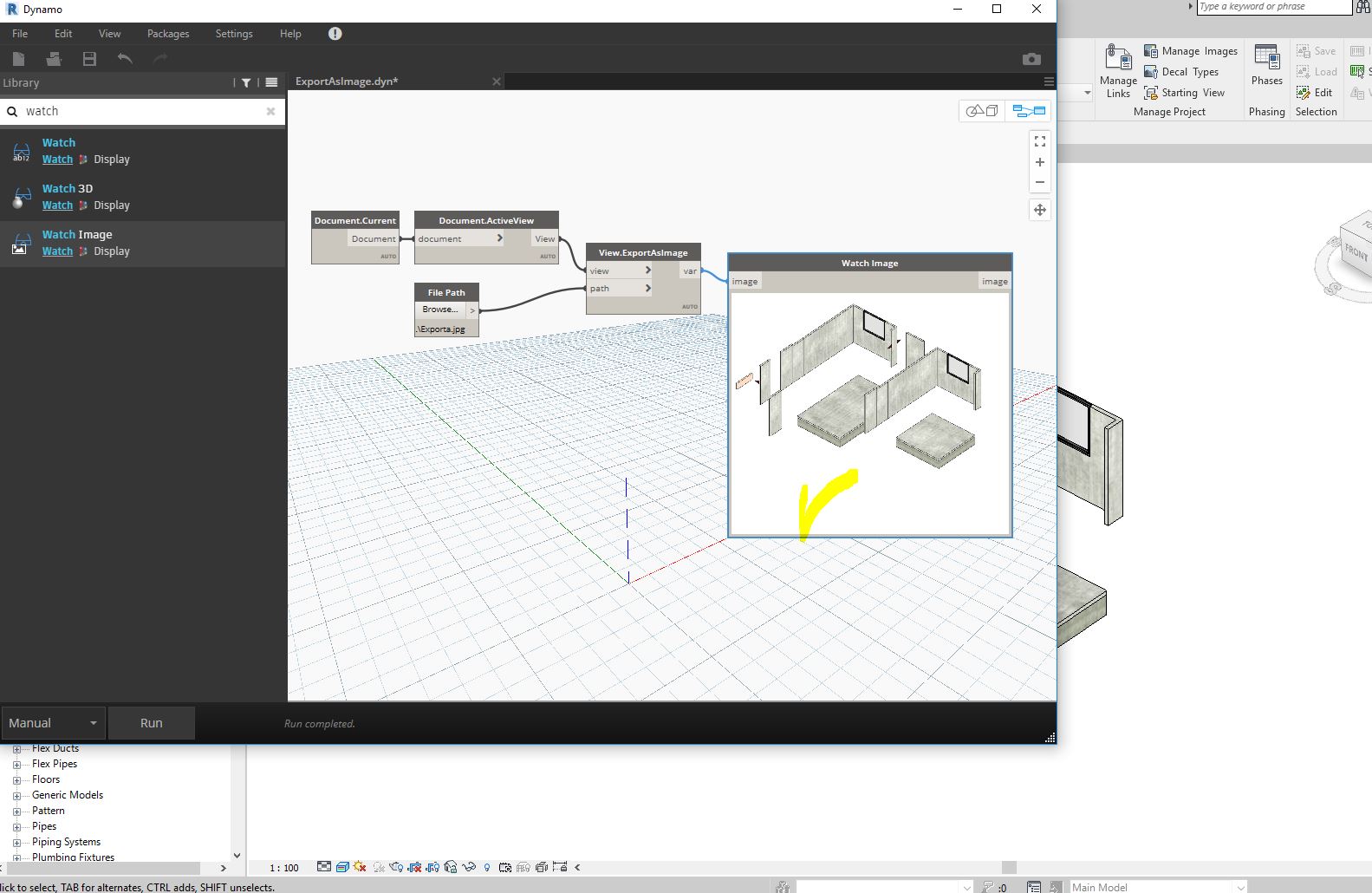Click the exclamation notification icon in menu bar

click(335, 34)
